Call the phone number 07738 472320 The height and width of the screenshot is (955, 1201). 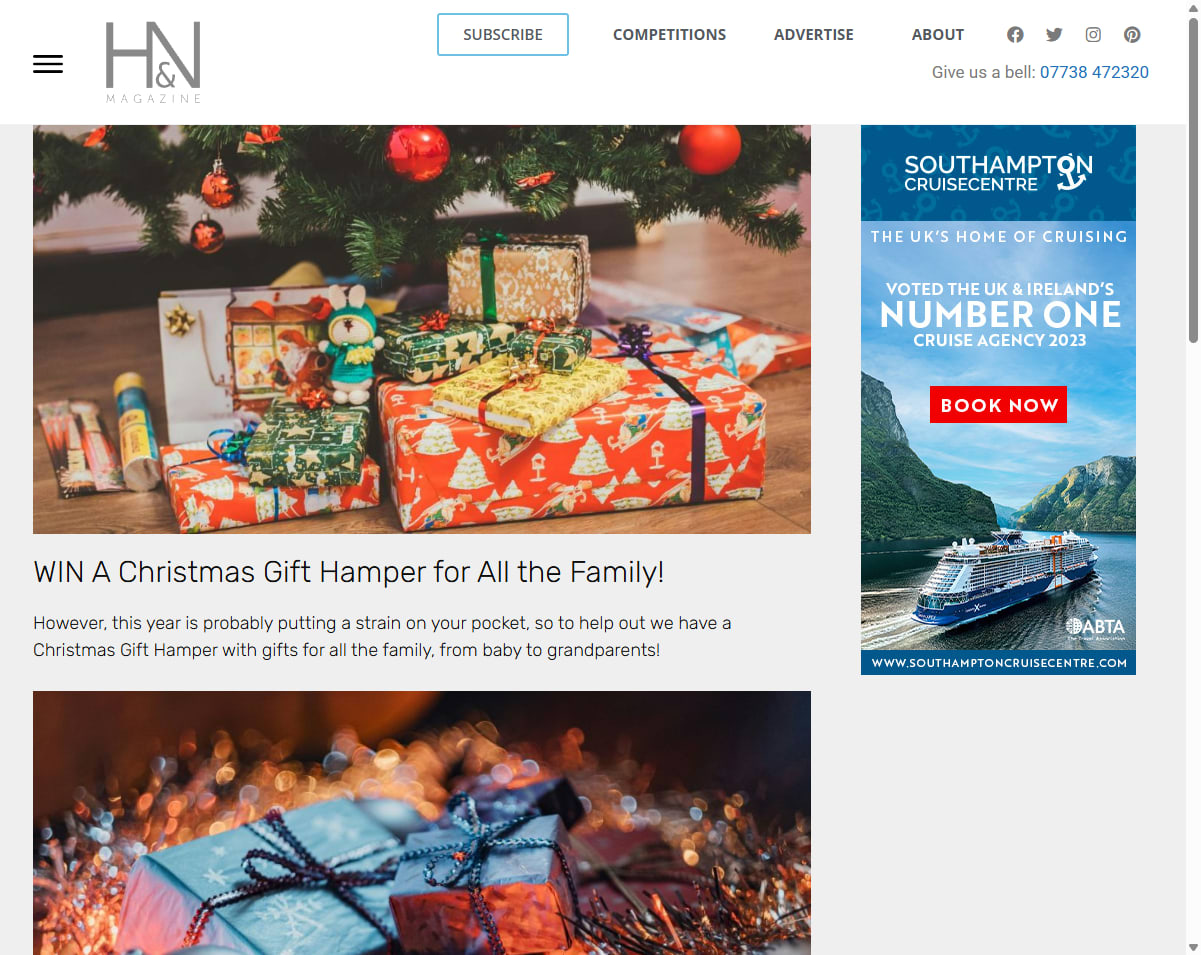(1094, 72)
